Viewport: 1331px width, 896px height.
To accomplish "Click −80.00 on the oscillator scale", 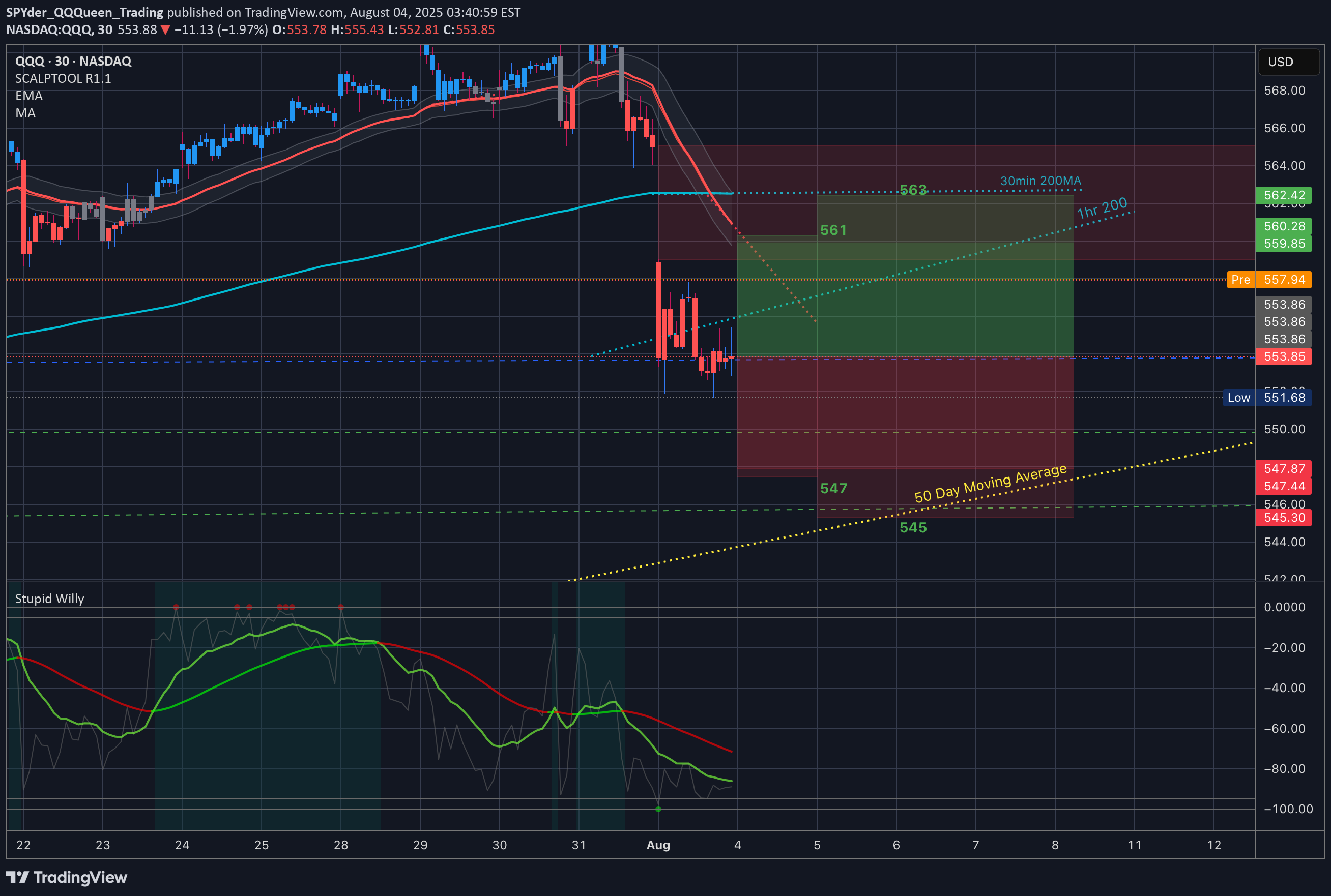I will coord(1285,768).
